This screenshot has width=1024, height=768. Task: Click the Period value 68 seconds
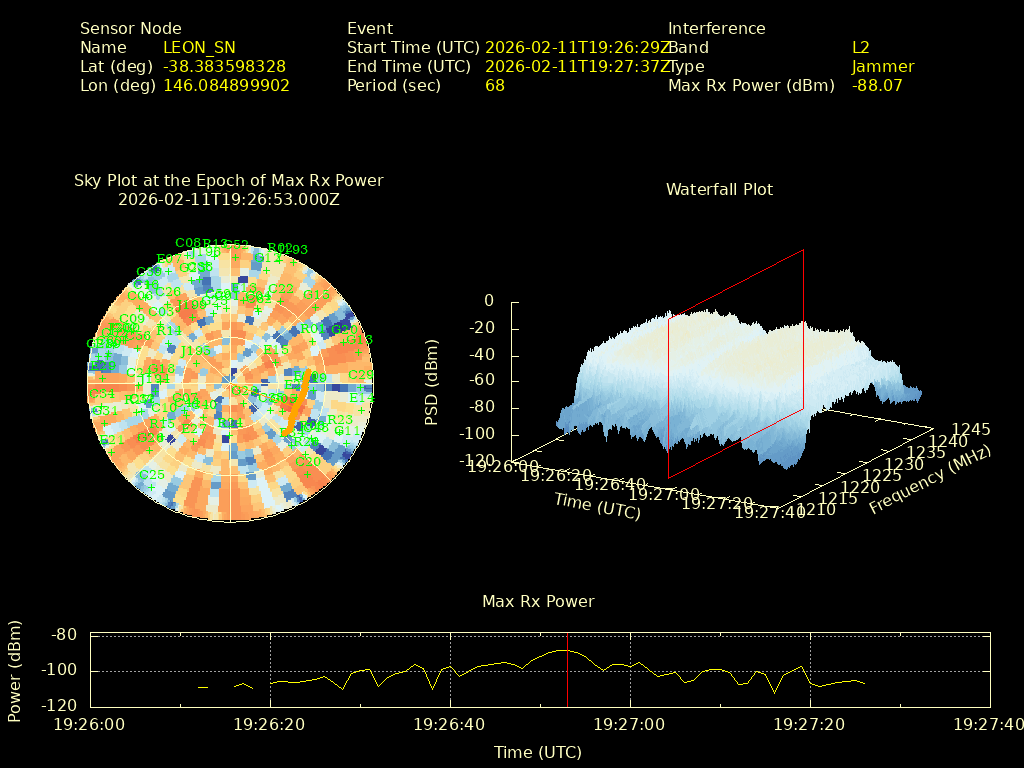coord(495,86)
